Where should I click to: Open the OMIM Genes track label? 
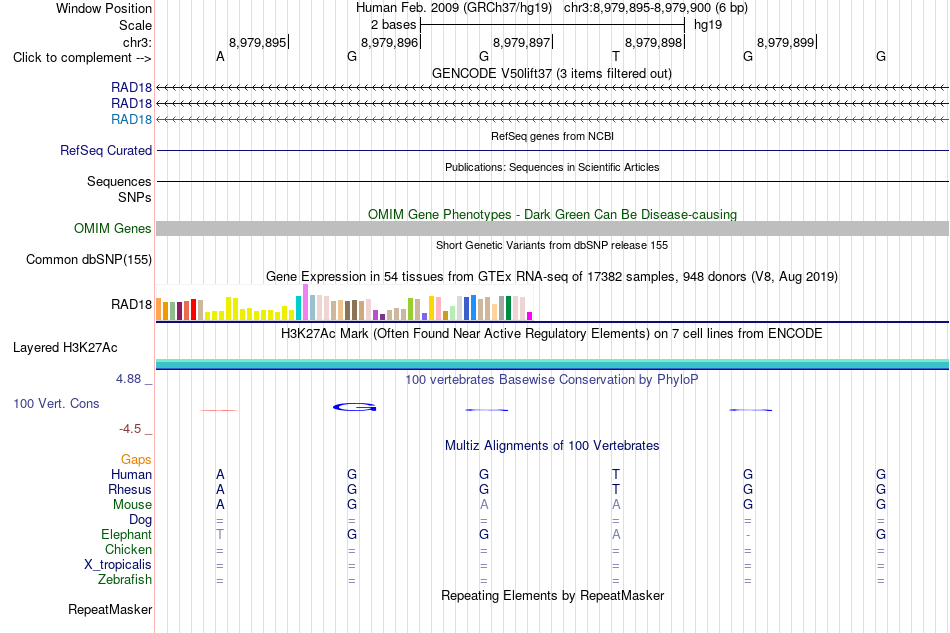pyautogui.click(x=112, y=228)
